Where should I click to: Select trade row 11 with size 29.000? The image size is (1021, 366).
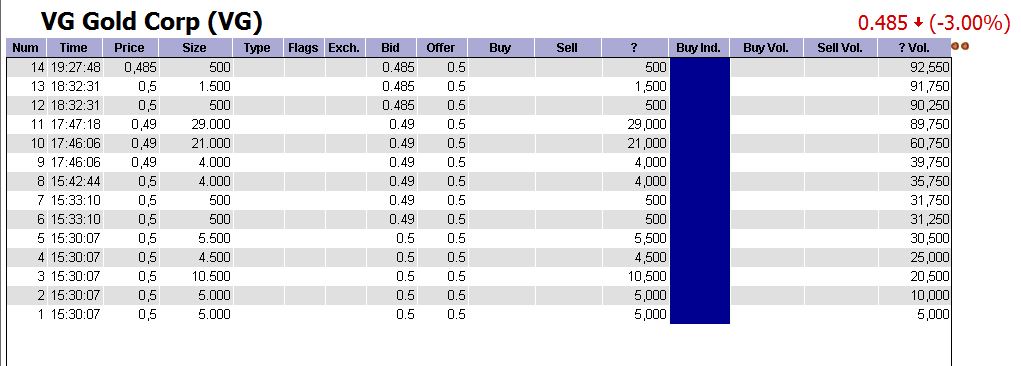(x=479, y=124)
